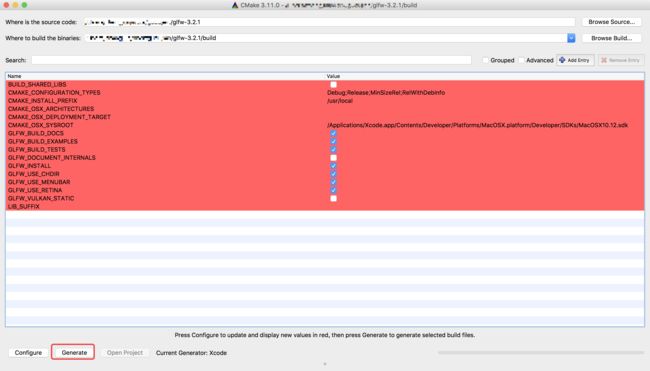Viewport: 650px width, 371px height.
Task: Click the CMake logo in title bar
Action: click(235, 5)
